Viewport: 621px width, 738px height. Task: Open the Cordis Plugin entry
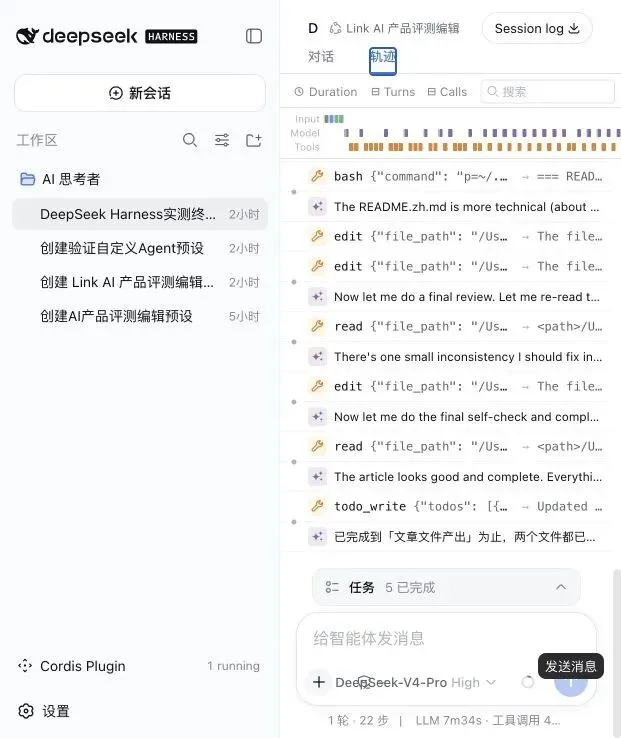(x=138, y=666)
